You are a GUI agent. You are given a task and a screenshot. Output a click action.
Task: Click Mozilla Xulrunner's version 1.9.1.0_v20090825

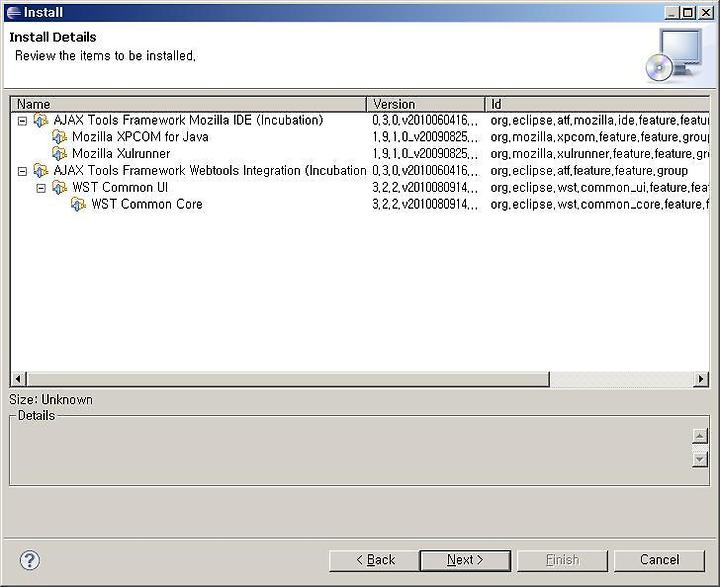(x=425, y=154)
